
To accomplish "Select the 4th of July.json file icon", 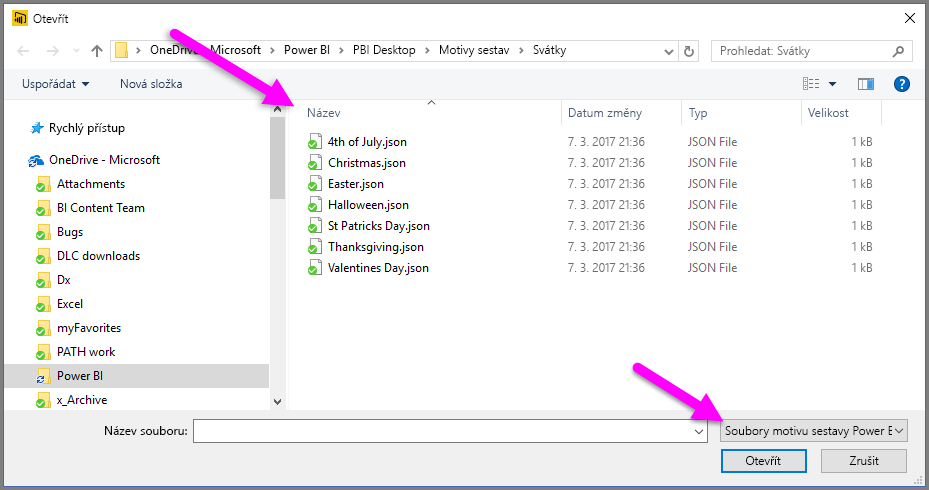I will pyautogui.click(x=315, y=142).
